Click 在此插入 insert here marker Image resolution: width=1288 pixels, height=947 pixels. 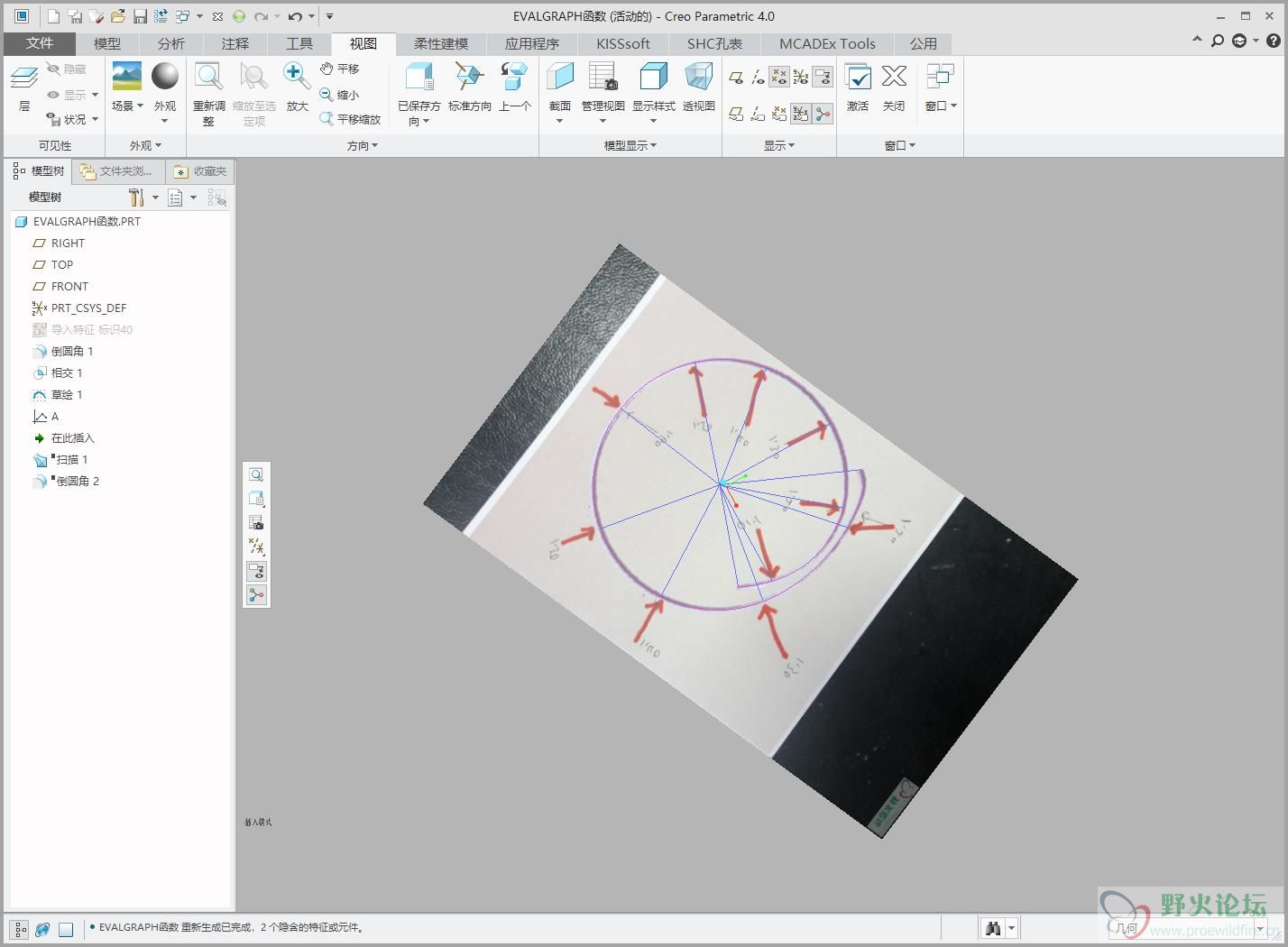point(72,437)
